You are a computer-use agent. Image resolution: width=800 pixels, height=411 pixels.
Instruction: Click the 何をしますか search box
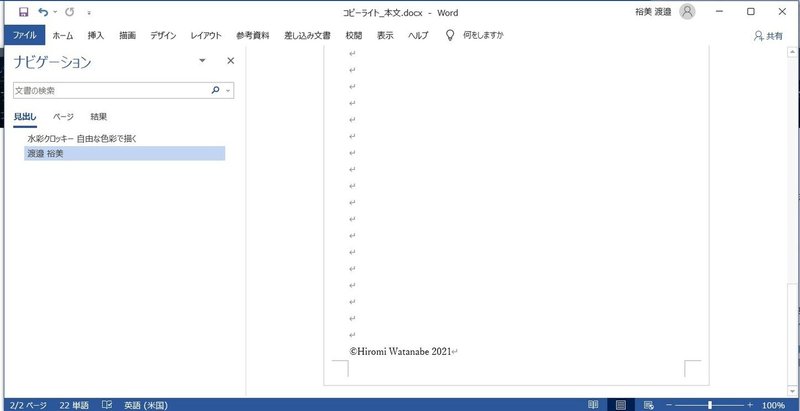tap(483, 35)
